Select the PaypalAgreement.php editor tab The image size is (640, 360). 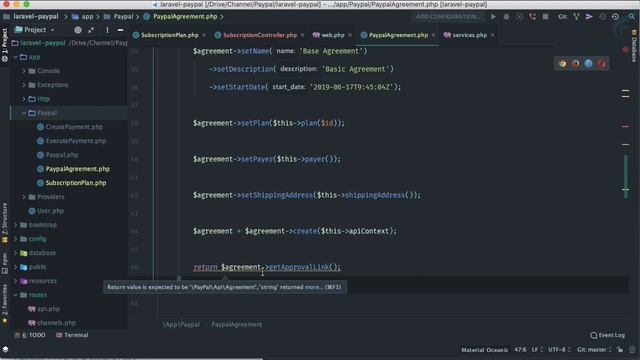click(398, 35)
